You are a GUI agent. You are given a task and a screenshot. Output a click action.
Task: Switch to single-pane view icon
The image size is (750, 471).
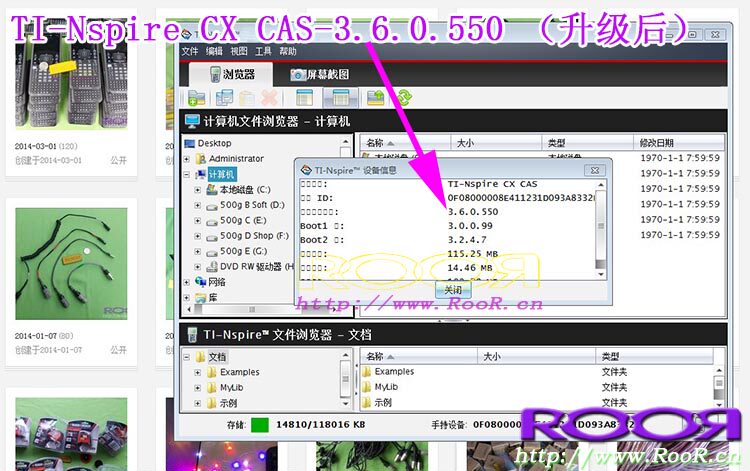click(304, 98)
